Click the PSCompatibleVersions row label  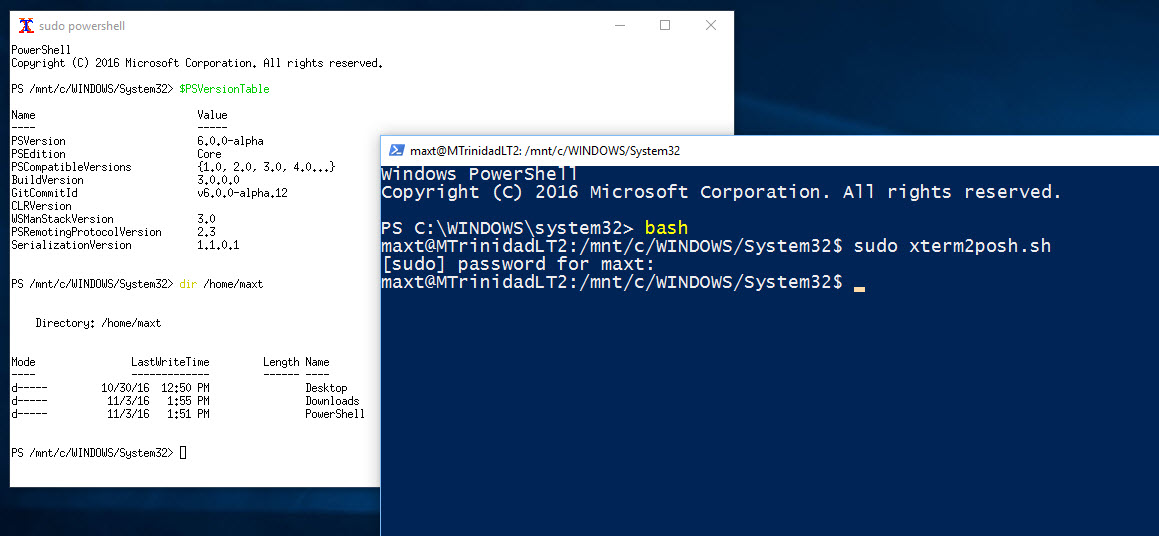[71, 167]
